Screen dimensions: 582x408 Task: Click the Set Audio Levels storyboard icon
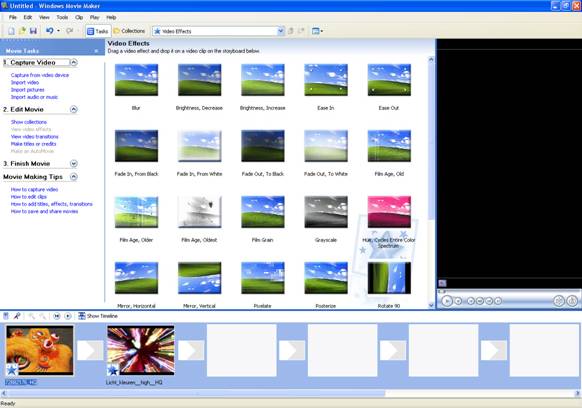pyautogui.click(x=6, y=316)
